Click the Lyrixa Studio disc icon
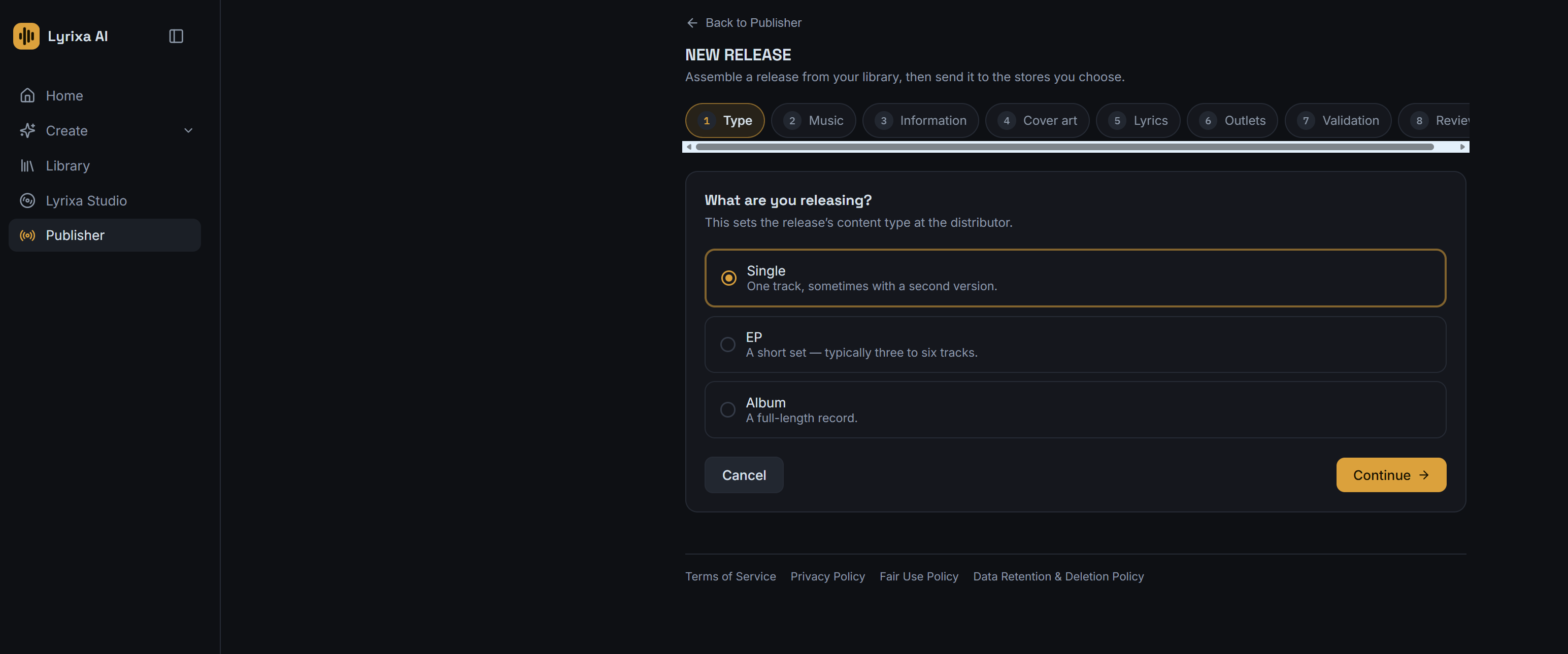Screen dimensions: 1568x654 (x=27, y=201)
